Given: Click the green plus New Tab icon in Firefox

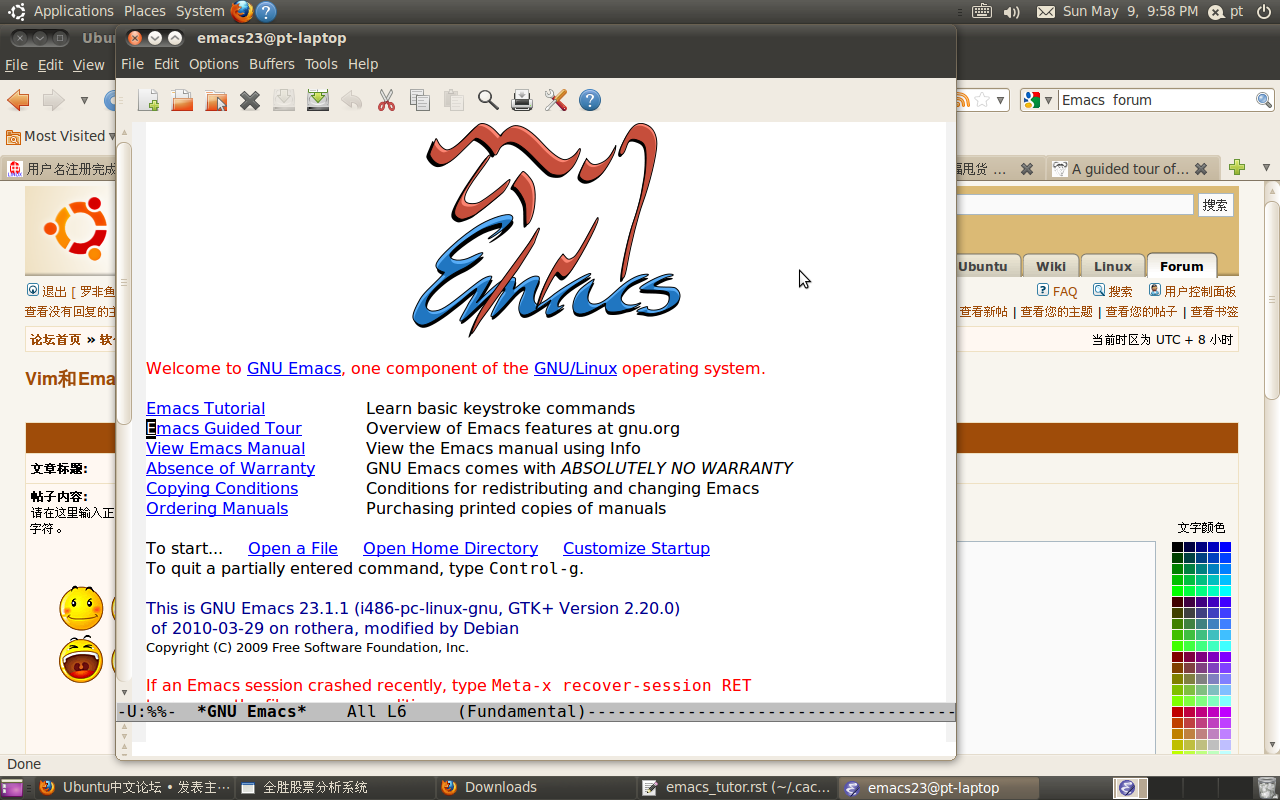Looking at the screenshot, I should click(x=1237, y=168).
